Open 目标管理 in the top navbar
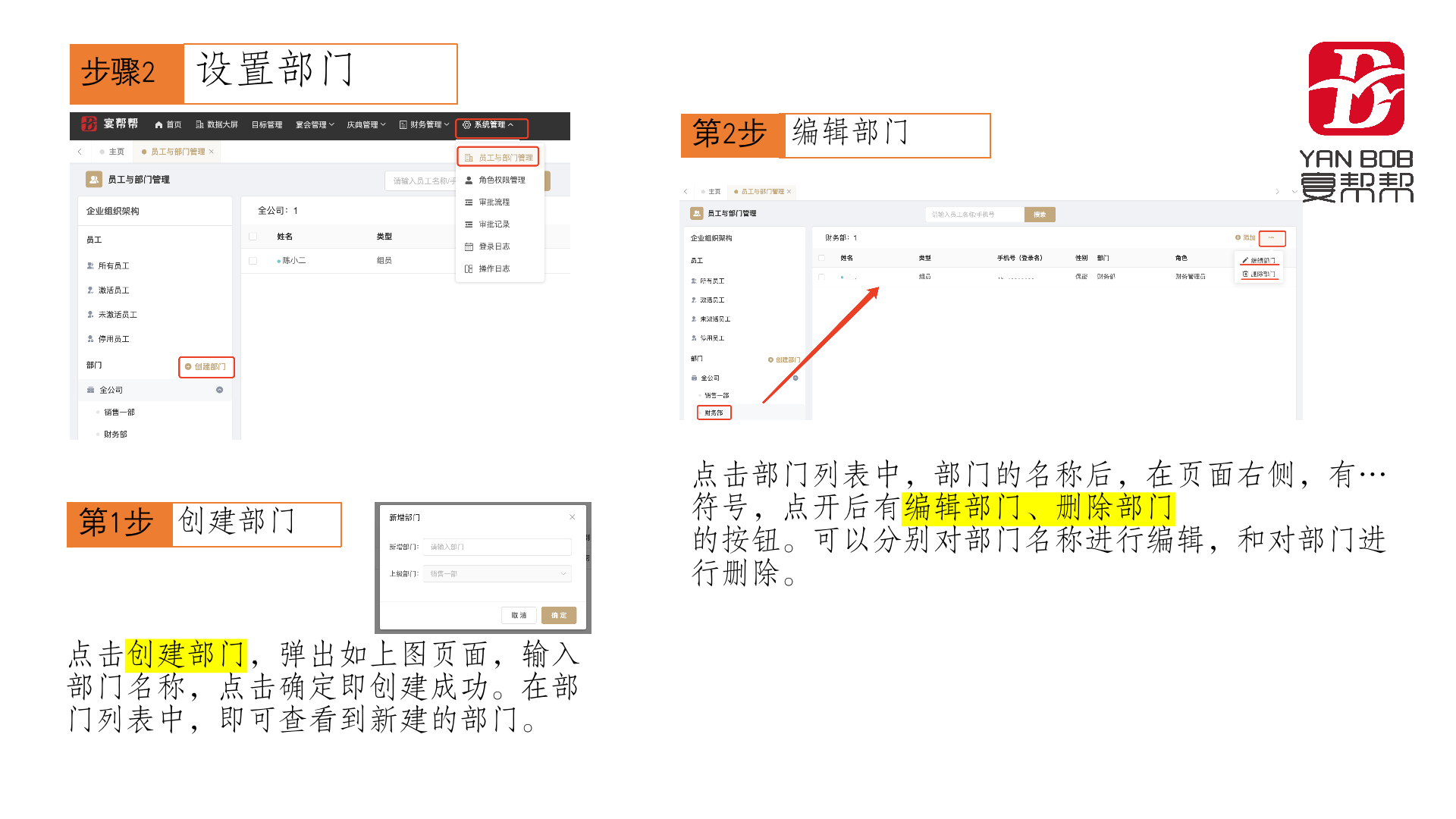 [267, 125]
